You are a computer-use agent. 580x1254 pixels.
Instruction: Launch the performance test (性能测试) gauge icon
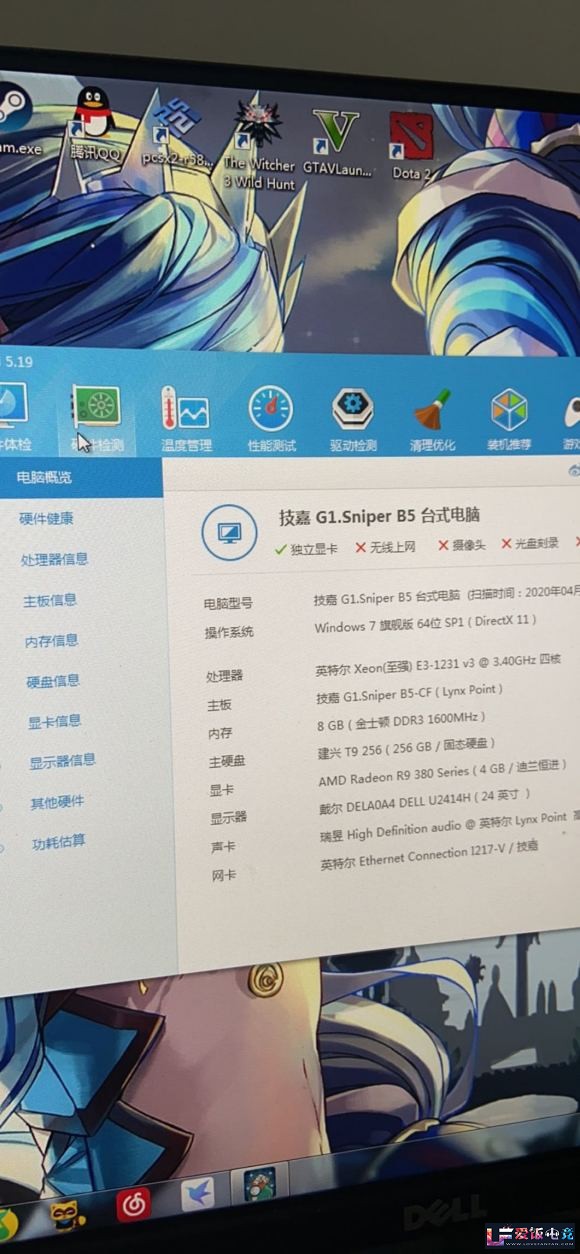pyautogui.click(x=271, y=420)
